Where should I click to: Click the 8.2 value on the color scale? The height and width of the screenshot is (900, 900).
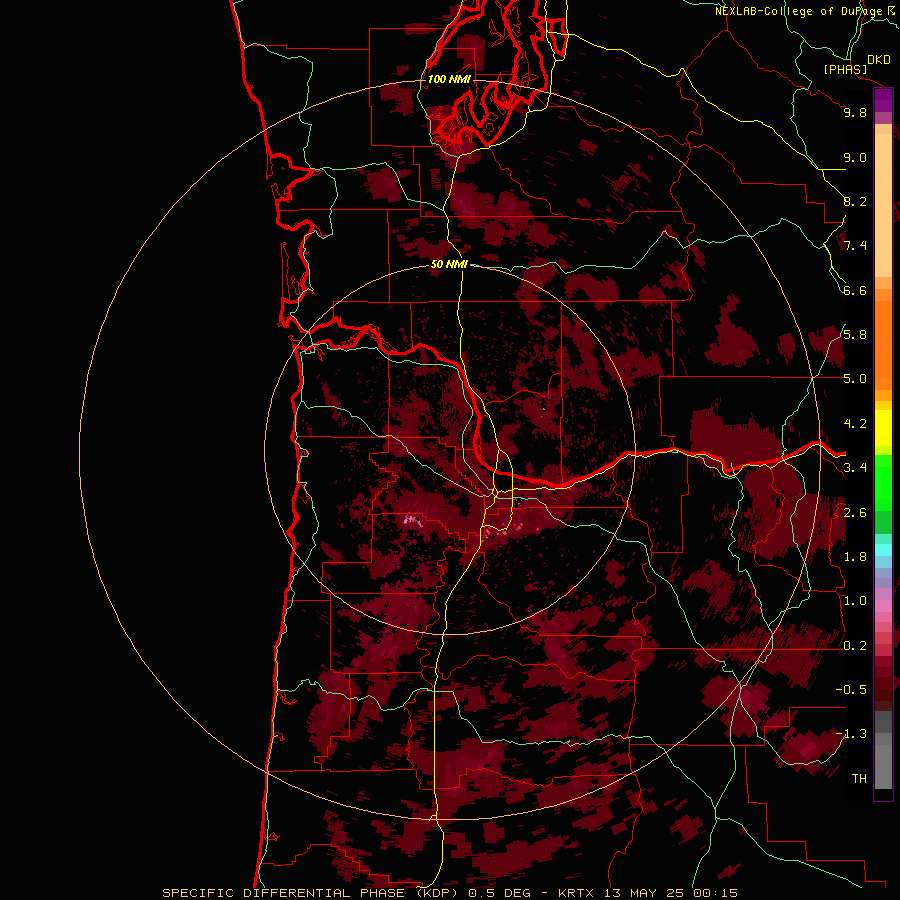click(x=855, y=201)
